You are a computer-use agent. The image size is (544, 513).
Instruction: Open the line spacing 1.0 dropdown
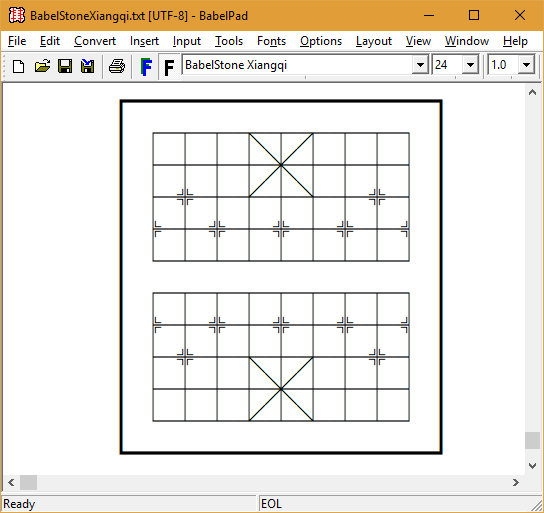(526, 65)
